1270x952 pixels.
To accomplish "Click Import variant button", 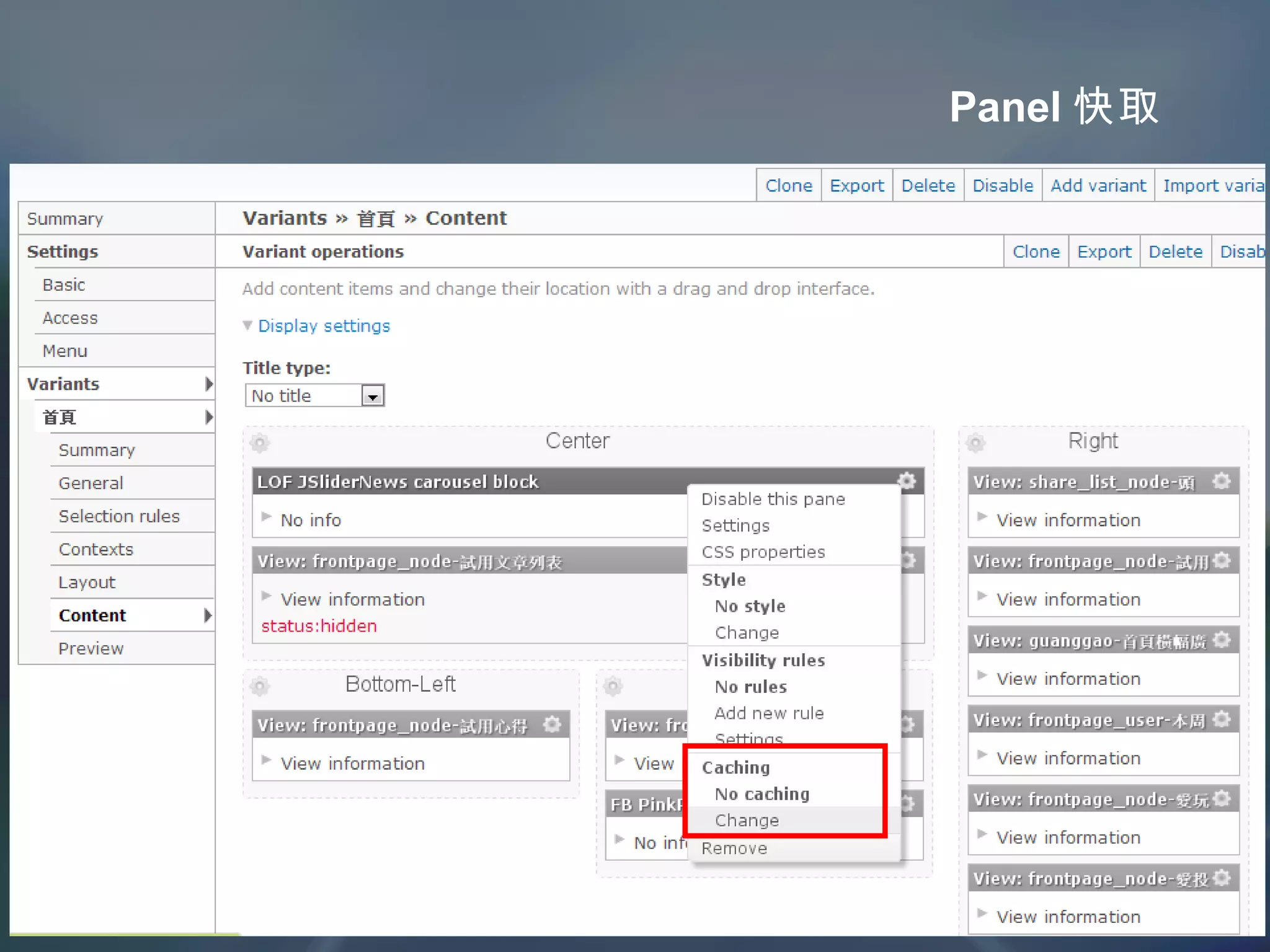I will [1210, 185].
